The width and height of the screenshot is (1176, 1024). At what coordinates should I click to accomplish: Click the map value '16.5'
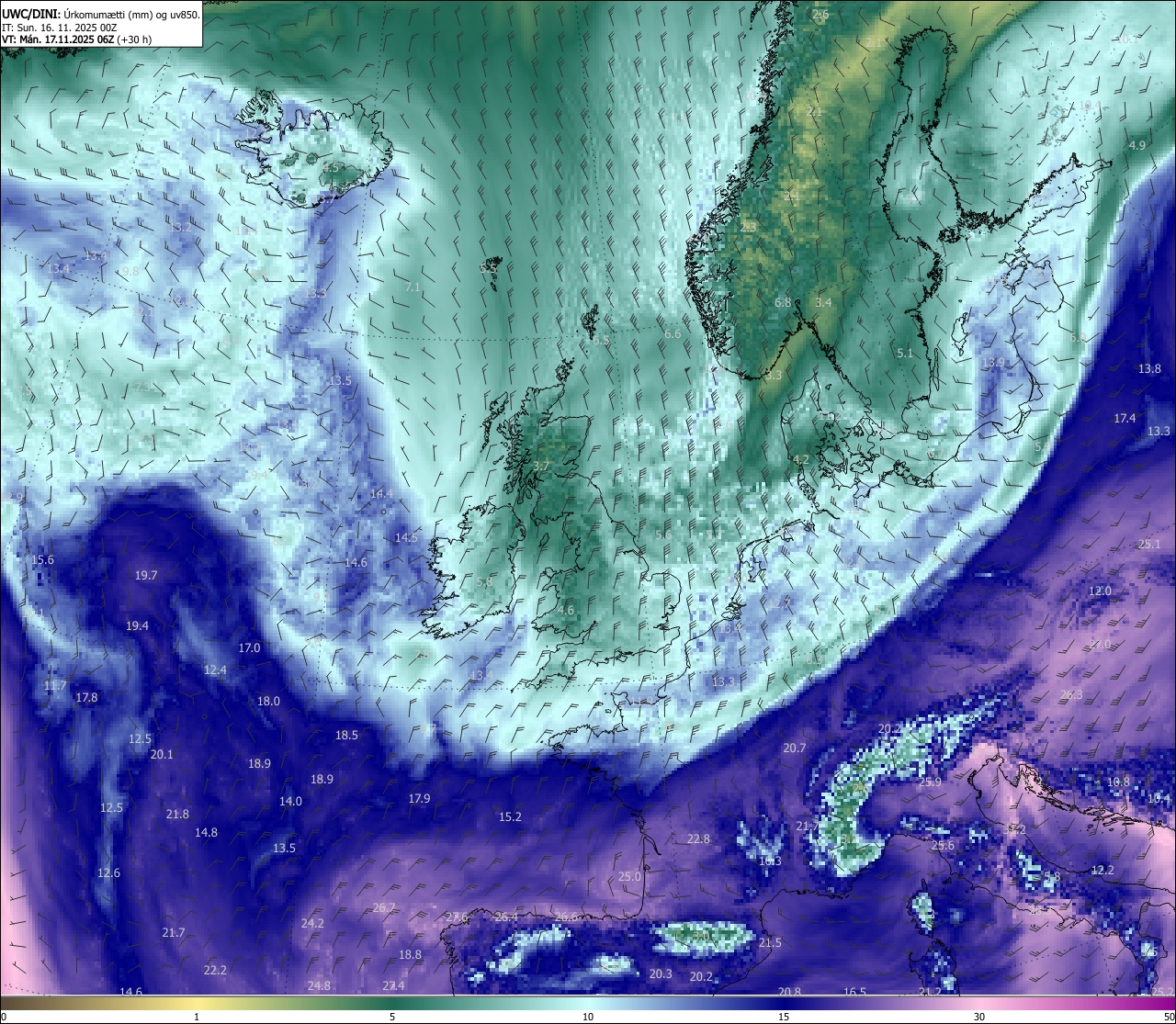click(854, 992)
